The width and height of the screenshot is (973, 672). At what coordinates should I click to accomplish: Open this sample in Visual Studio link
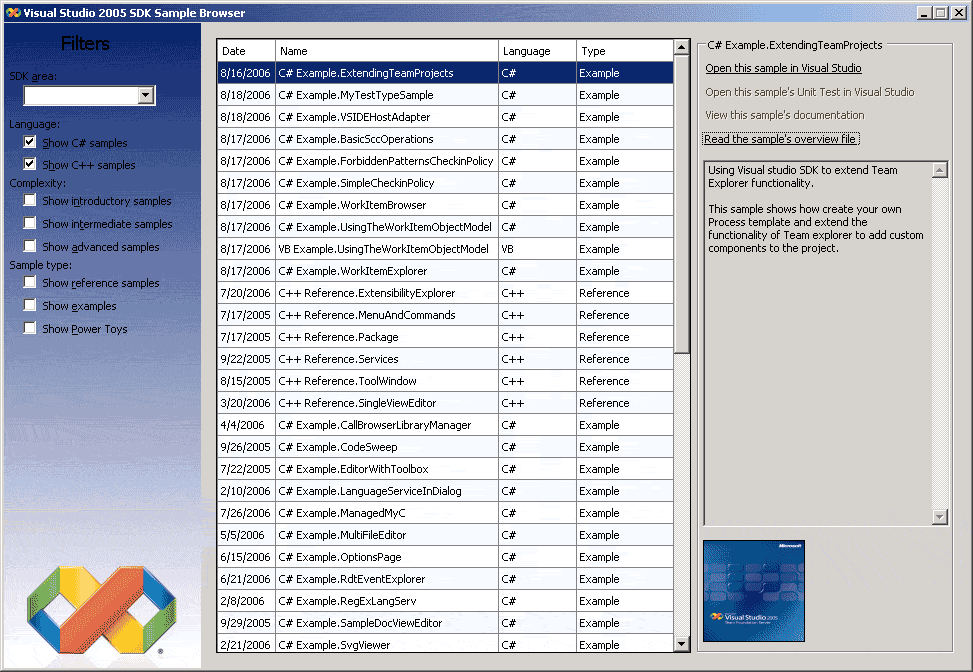point(783,68)
